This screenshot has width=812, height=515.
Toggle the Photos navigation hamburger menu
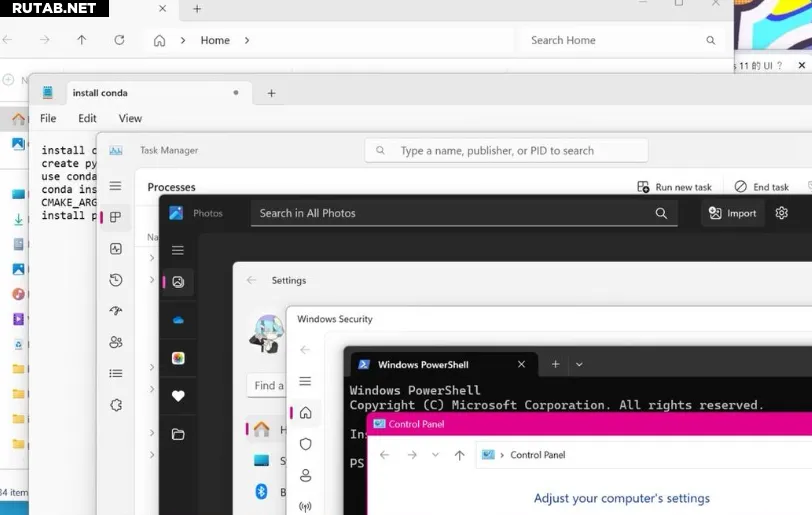click(178, 250)
